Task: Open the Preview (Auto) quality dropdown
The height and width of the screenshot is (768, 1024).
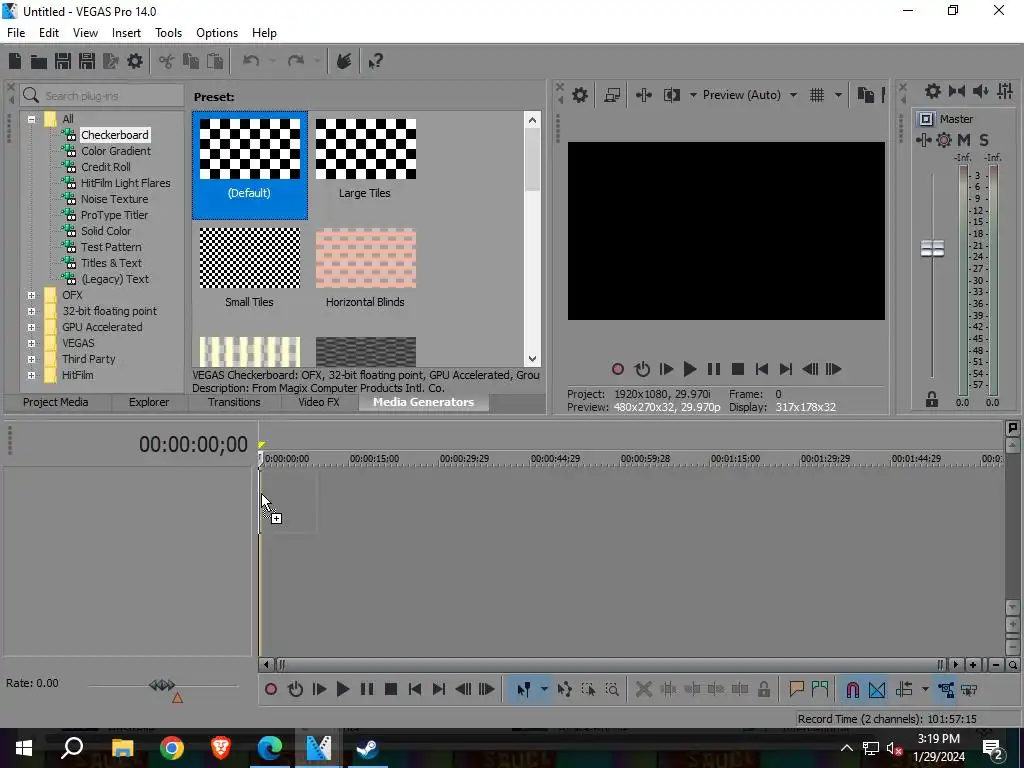Action: [793, 95]
